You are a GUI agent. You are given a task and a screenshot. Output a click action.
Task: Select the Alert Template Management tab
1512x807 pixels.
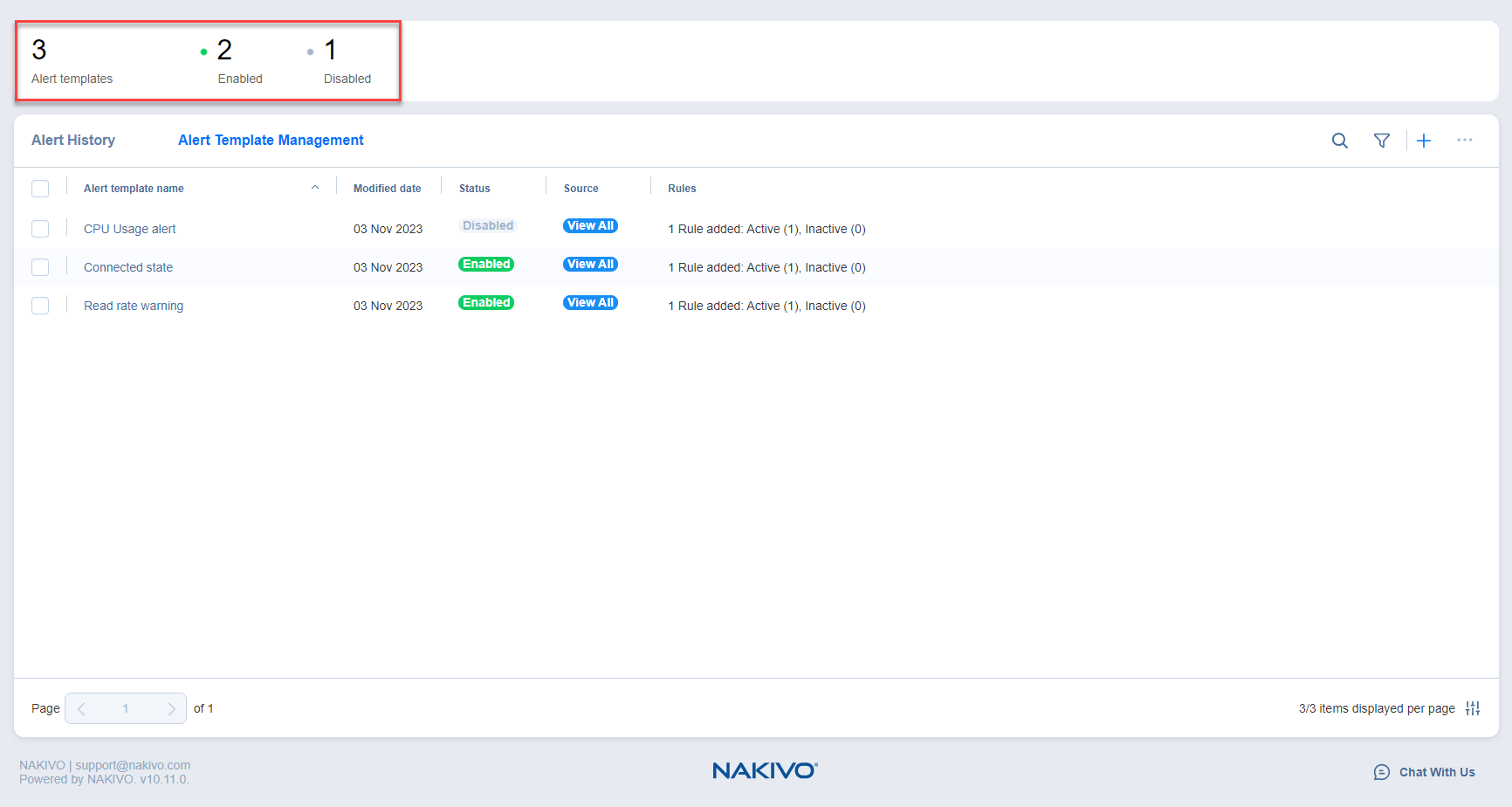point(271,141)
